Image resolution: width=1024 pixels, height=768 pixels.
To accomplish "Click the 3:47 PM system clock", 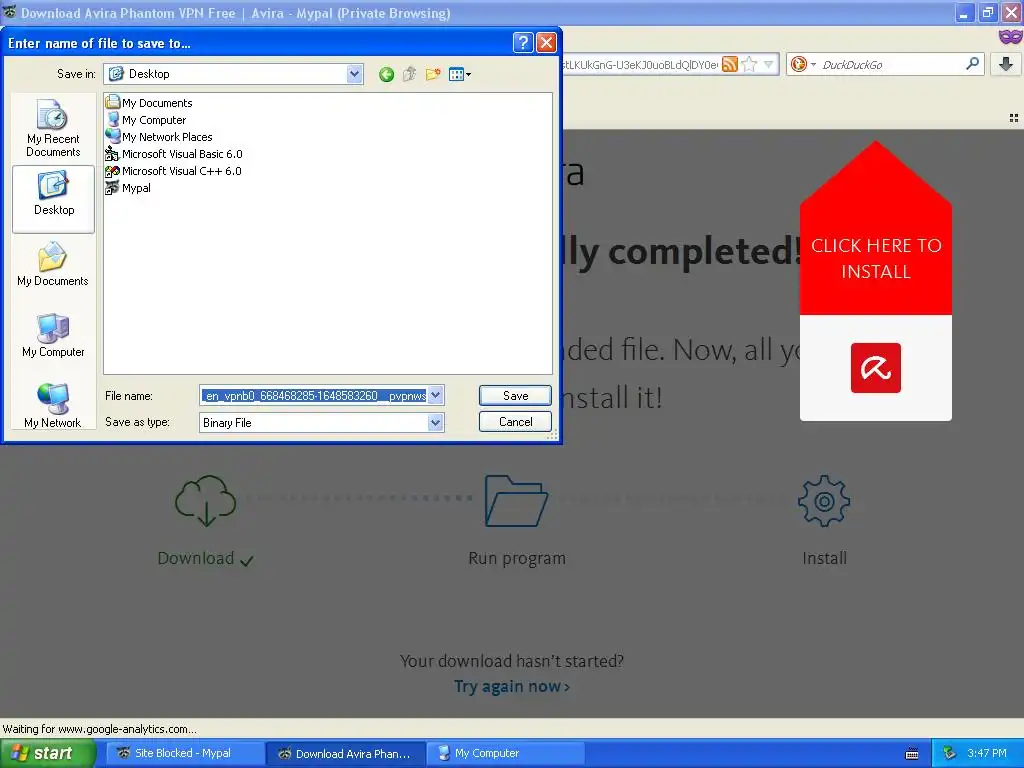I will pos(987,753).
